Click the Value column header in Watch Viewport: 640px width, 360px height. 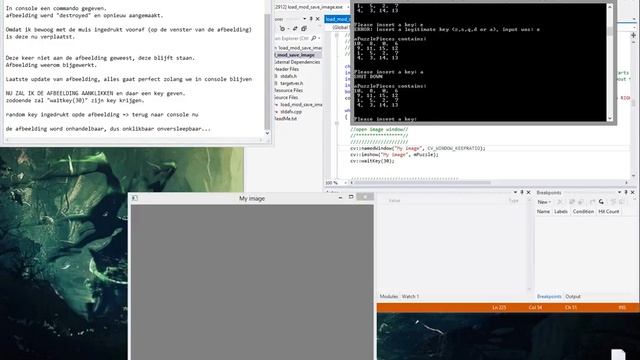[x=394, y=200]
